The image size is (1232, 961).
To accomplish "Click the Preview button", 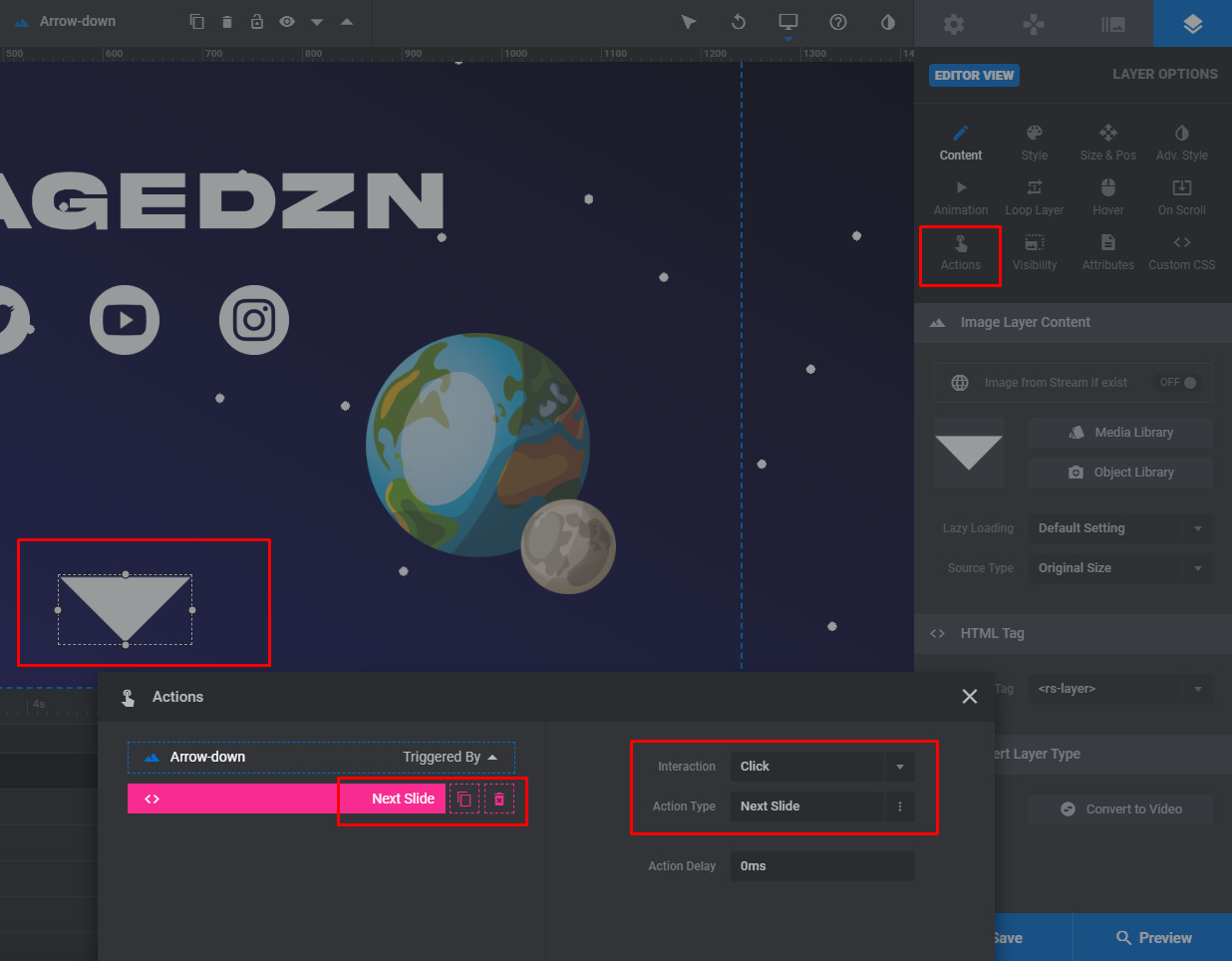I will click(1152, 938).
